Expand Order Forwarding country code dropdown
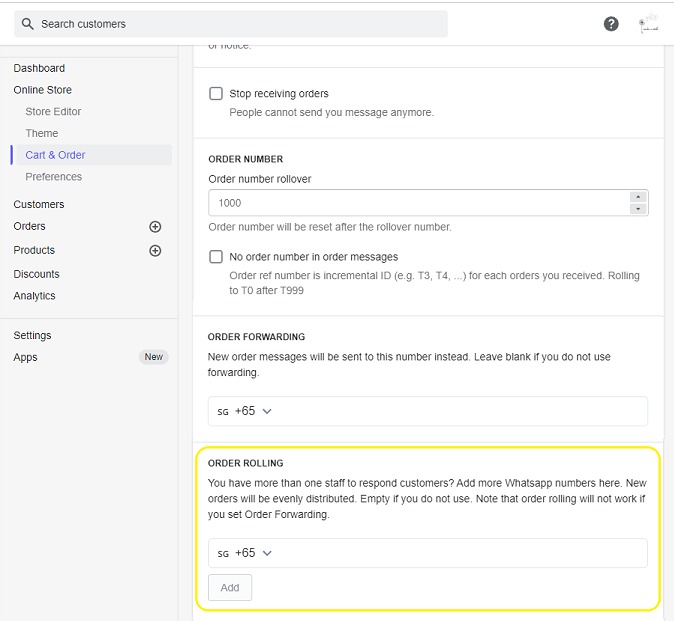674x621 pixels. [x=246, y=411]
